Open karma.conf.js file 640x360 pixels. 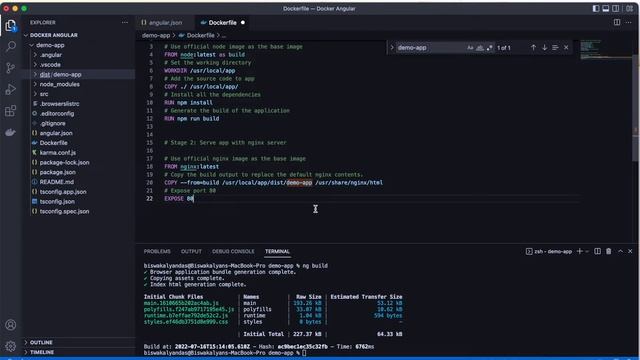pyautogui.click(x=58, y=153)
